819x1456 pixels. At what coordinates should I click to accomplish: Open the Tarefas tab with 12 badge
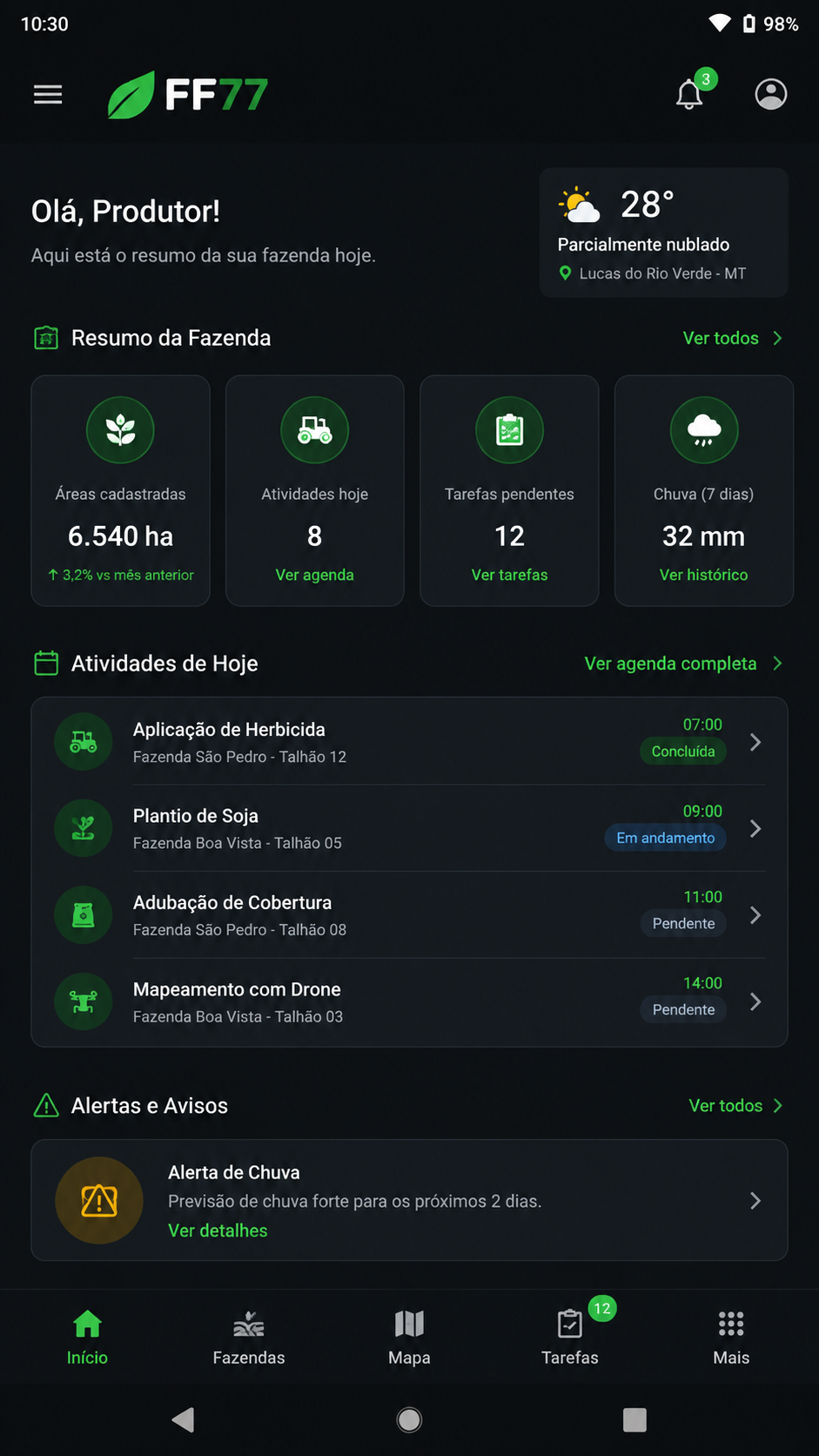571,1338
